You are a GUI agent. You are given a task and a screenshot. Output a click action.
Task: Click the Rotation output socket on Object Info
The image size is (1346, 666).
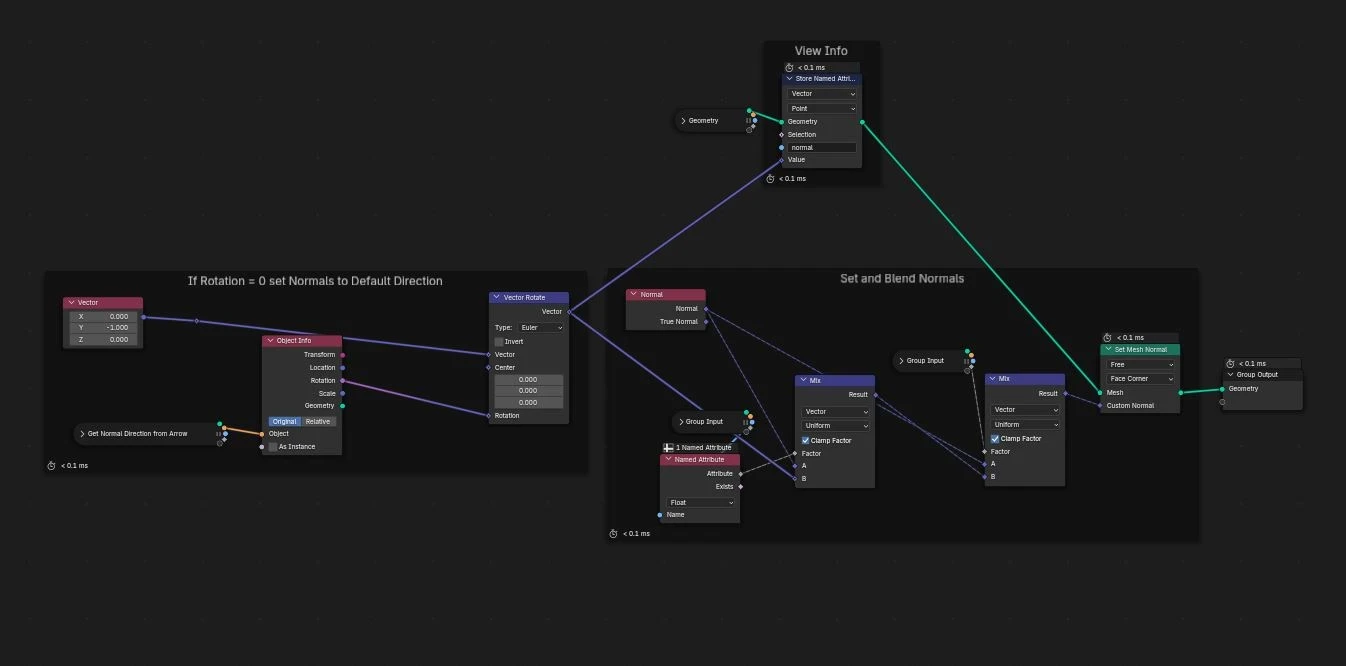click(x=343, y=381)
